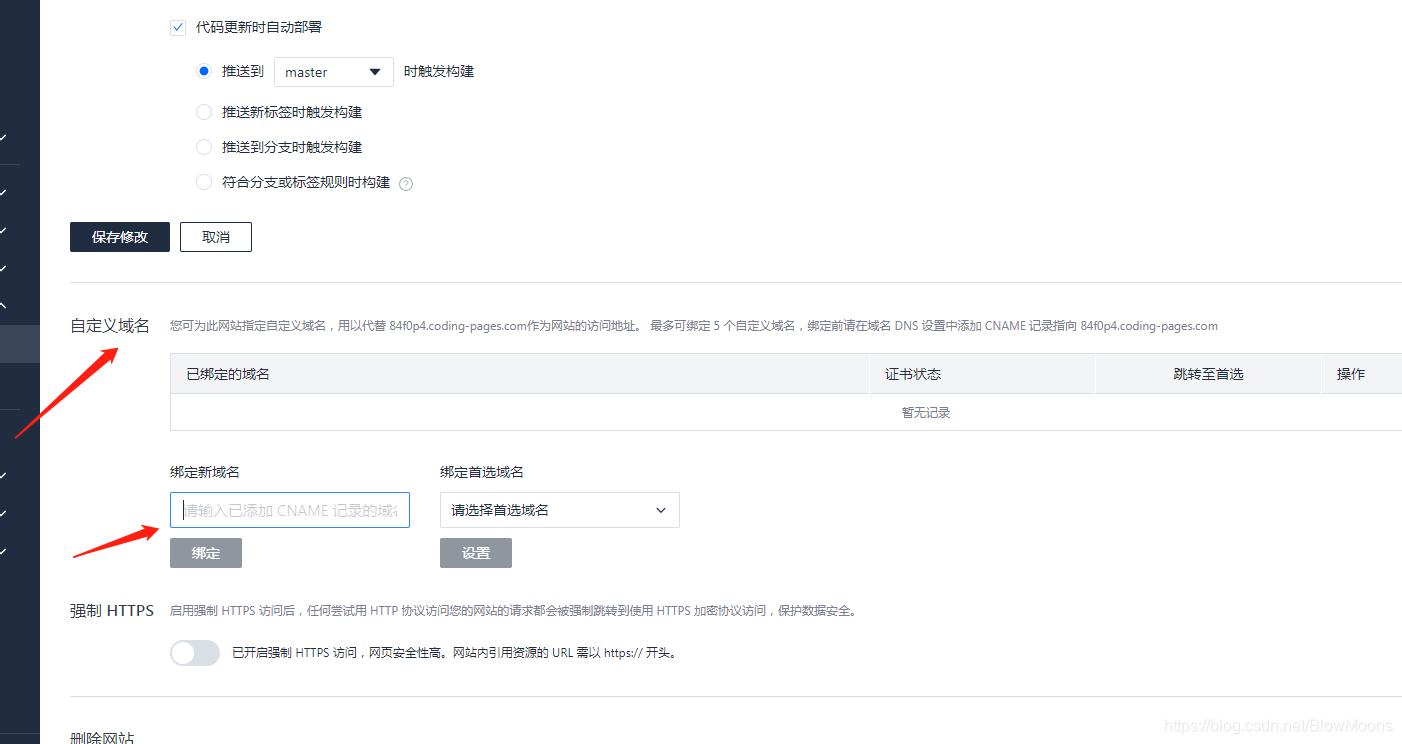The height and width of the screenshot is (744, 1402).
Task: Click the 自定义域名 section heading
Action: (x=110, y=326)
